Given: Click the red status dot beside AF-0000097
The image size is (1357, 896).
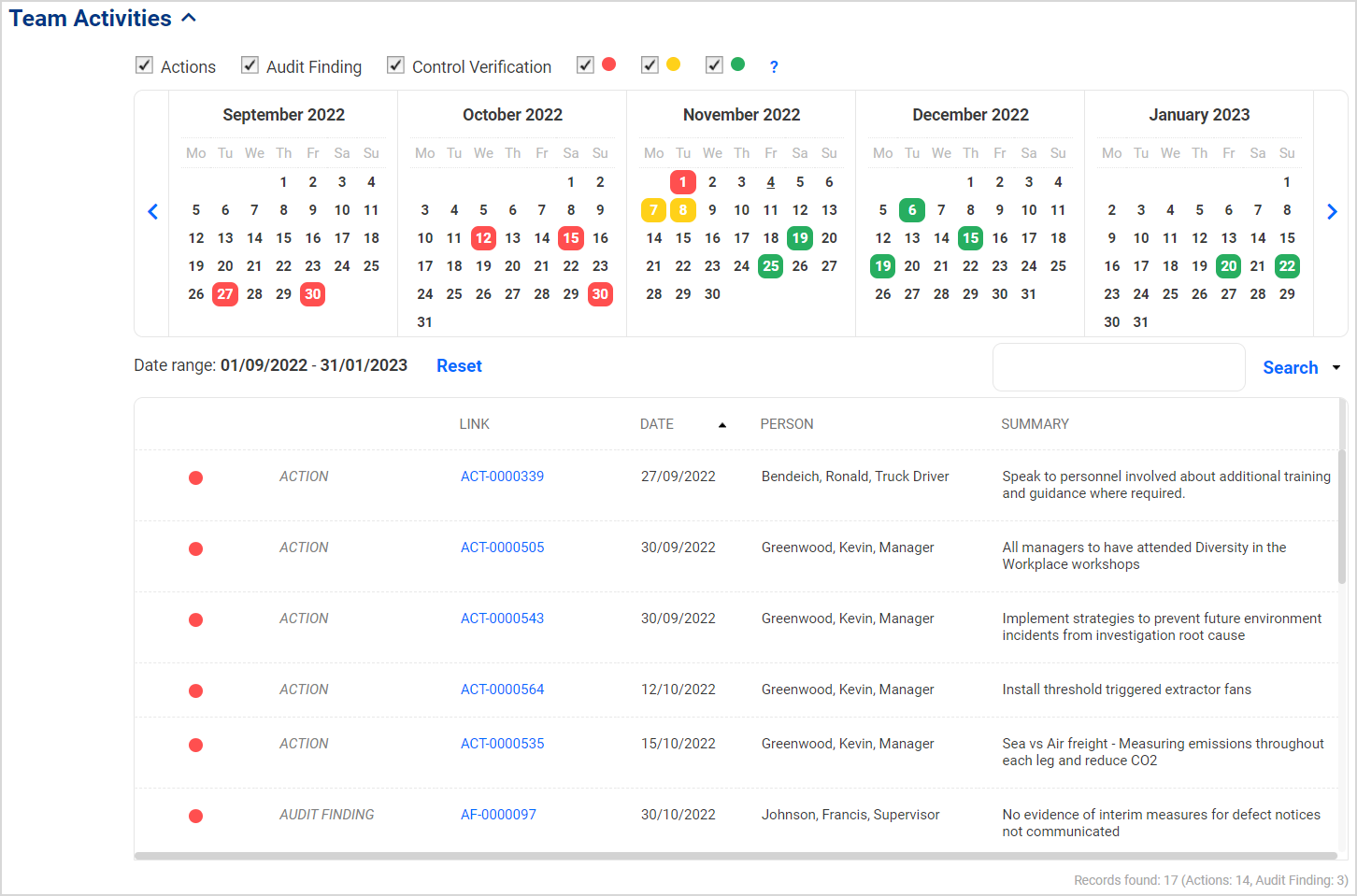Looking at the screenshot, I should point(195,816).
